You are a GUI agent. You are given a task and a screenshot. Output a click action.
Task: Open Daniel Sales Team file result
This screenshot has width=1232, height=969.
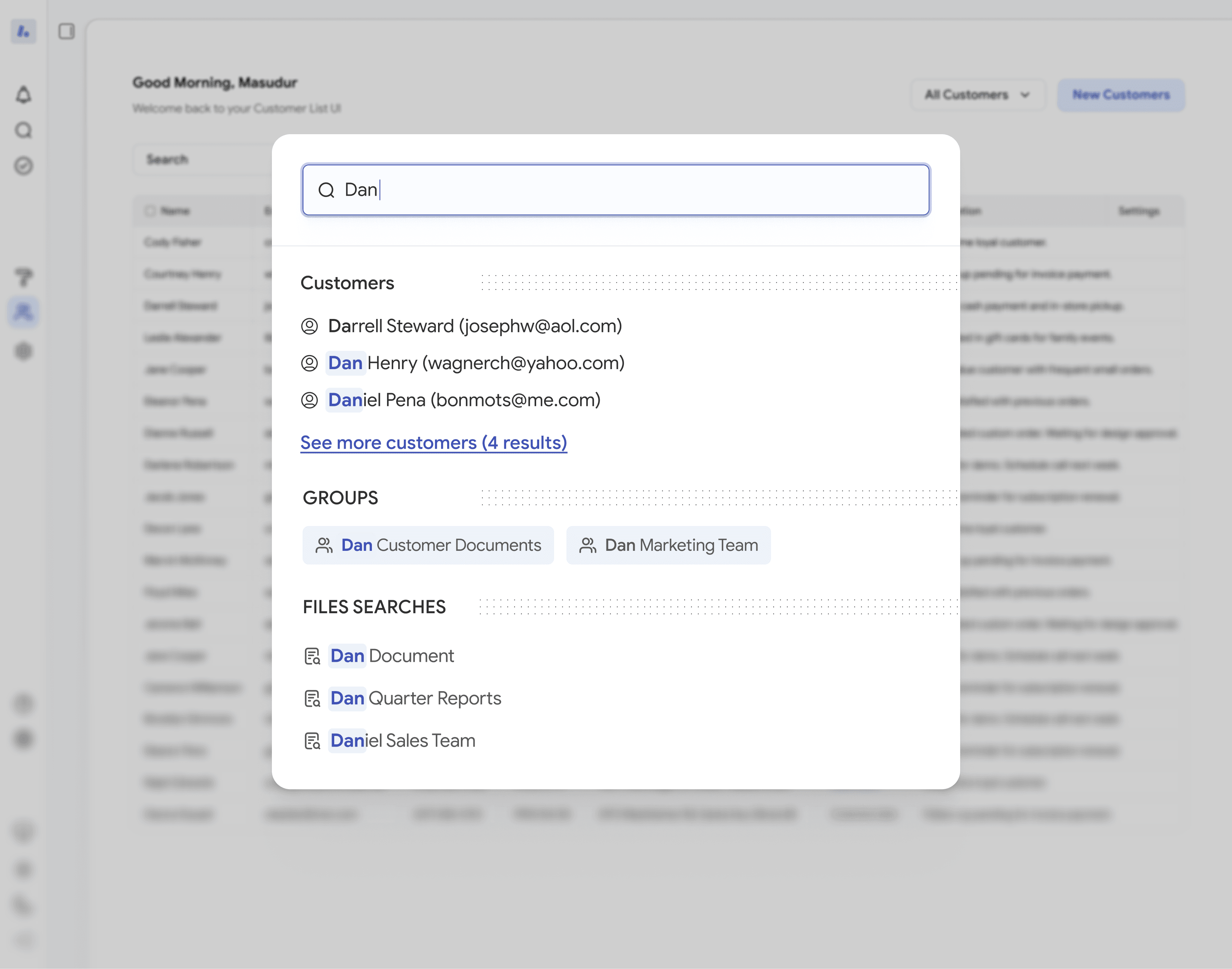[402, 741]
